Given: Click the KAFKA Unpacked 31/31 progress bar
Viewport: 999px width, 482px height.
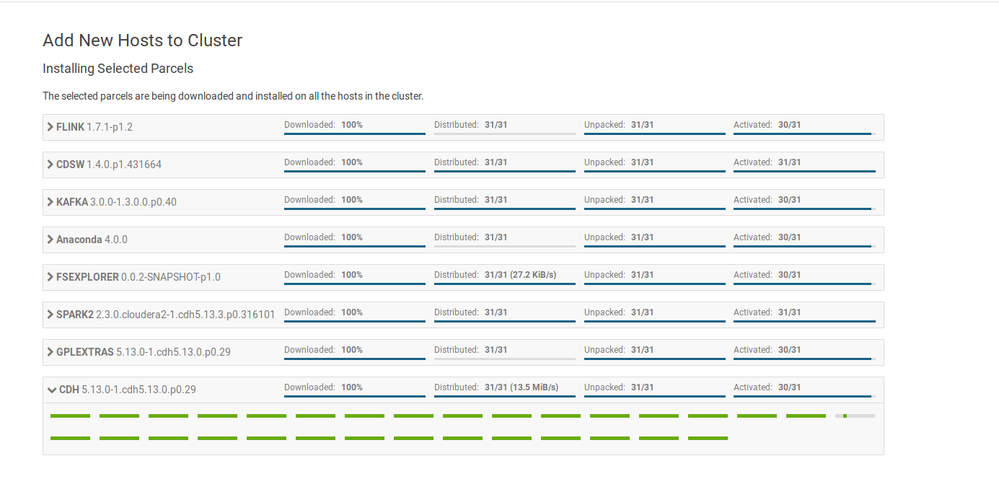Looking at the screenshot, I should (x=654, y=209).
